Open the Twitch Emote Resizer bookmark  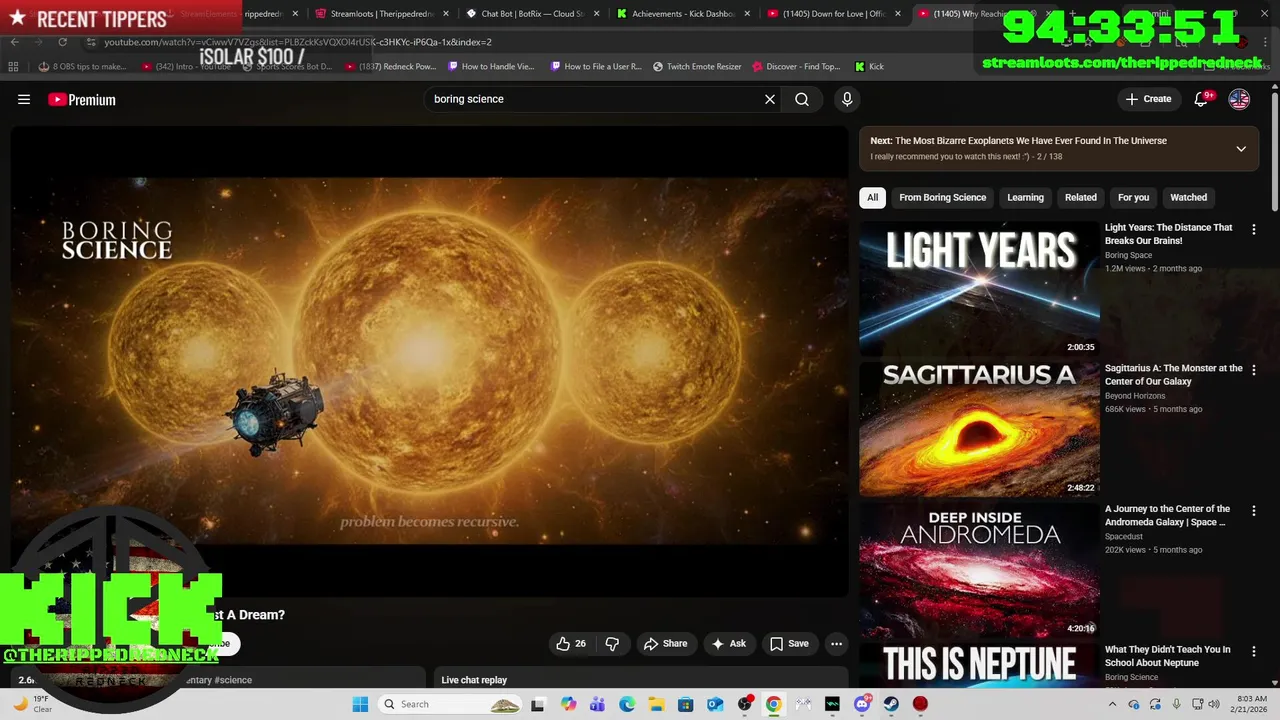click(x=697, y=67)
